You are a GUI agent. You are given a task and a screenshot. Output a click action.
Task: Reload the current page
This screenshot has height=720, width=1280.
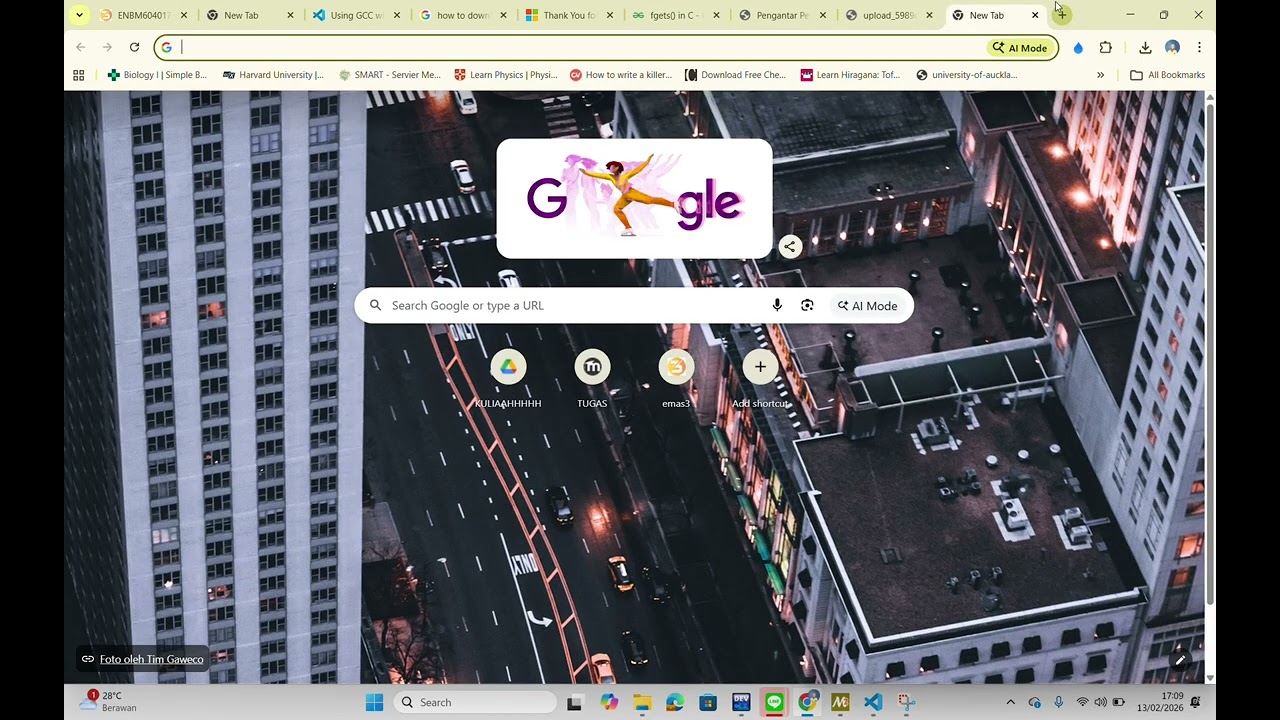[134, 47]
